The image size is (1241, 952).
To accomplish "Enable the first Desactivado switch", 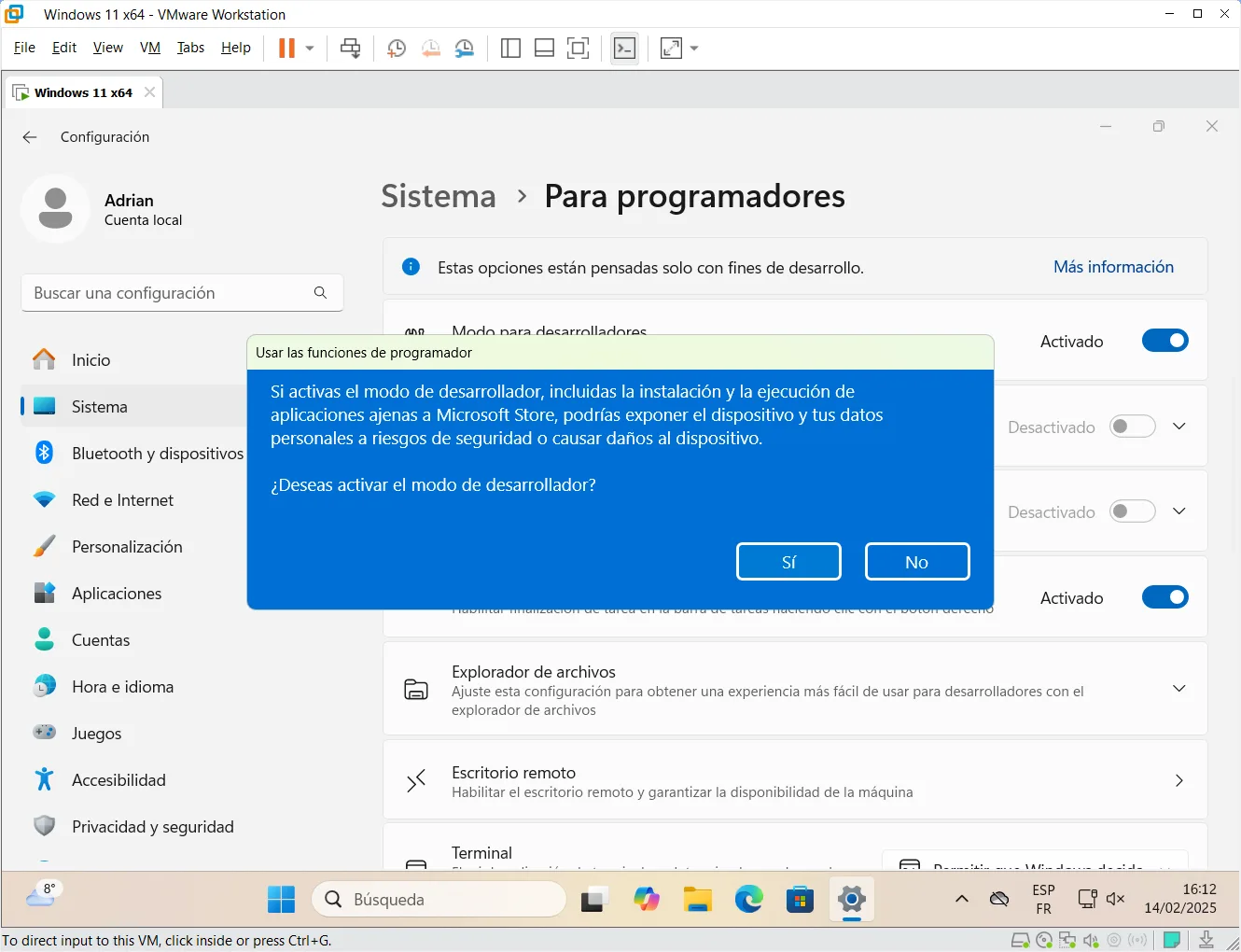I will [x=1132, y=426].
